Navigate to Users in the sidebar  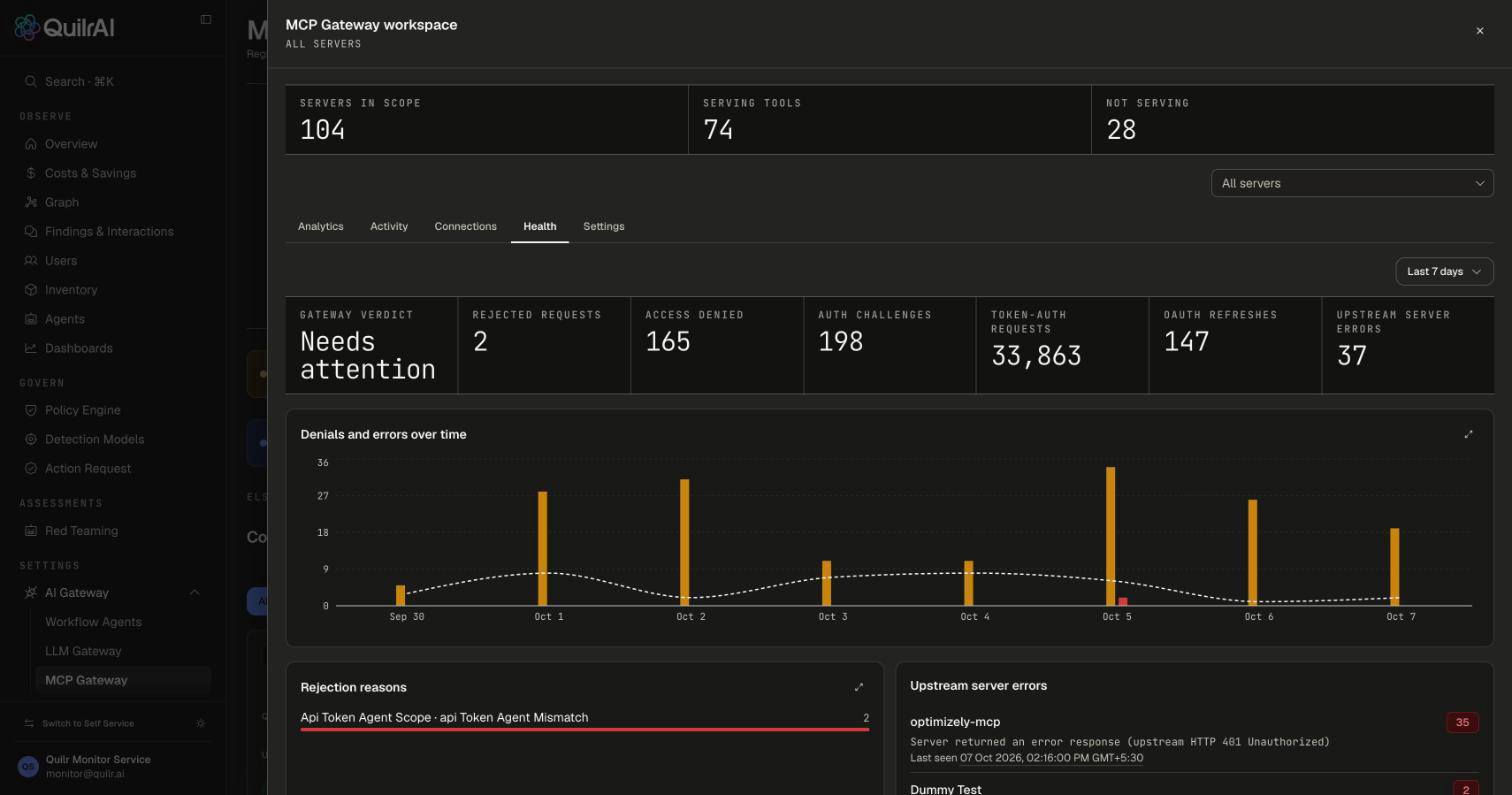(61, 260)
